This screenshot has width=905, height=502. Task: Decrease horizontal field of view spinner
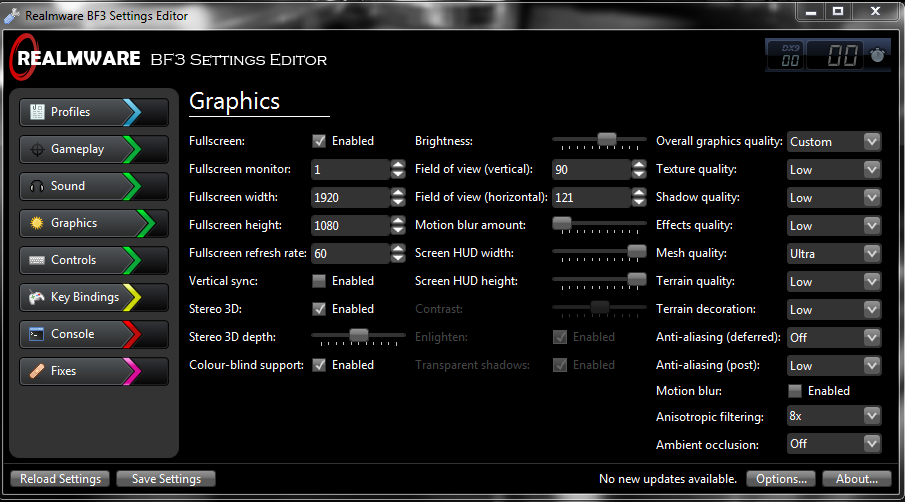point(638,203)
